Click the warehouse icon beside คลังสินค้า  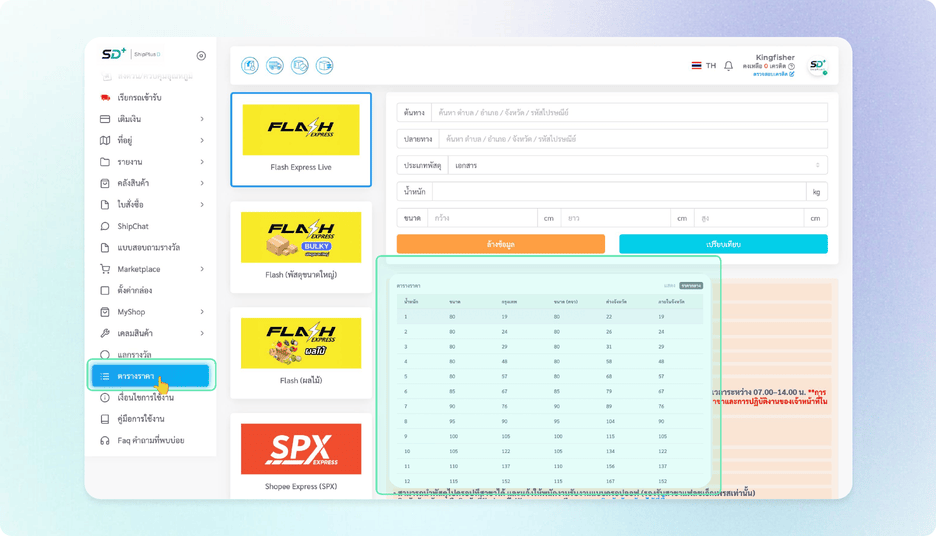tap(105, 183)
